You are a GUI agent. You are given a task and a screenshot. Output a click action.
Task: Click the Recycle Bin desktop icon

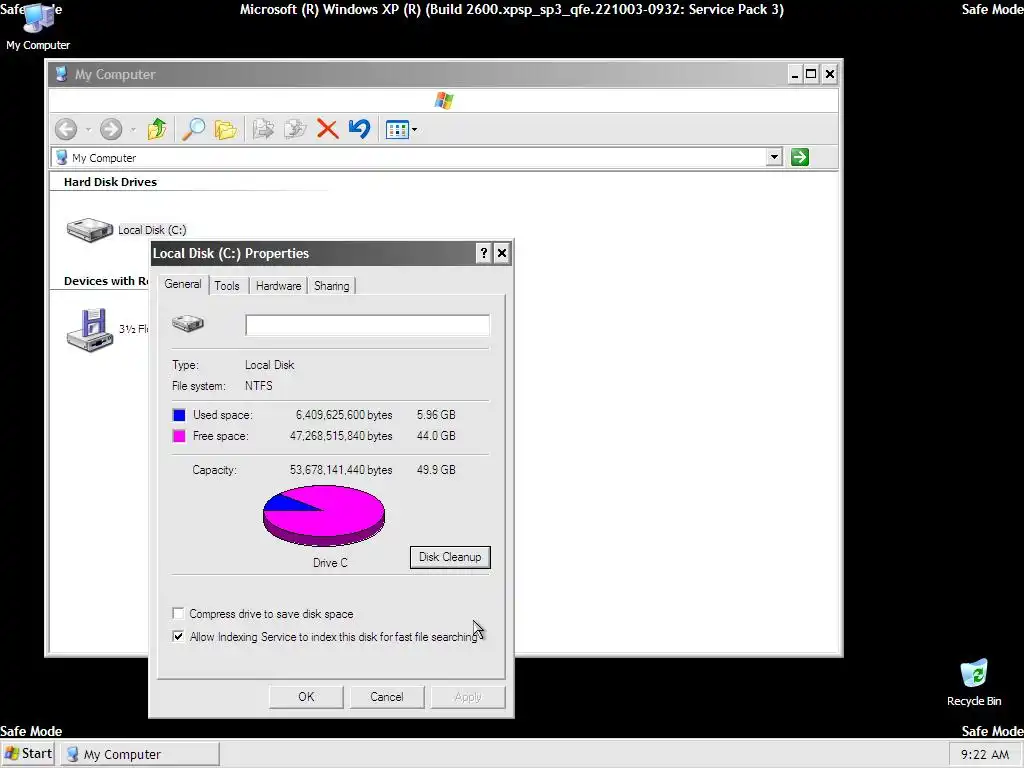point(974,683)
